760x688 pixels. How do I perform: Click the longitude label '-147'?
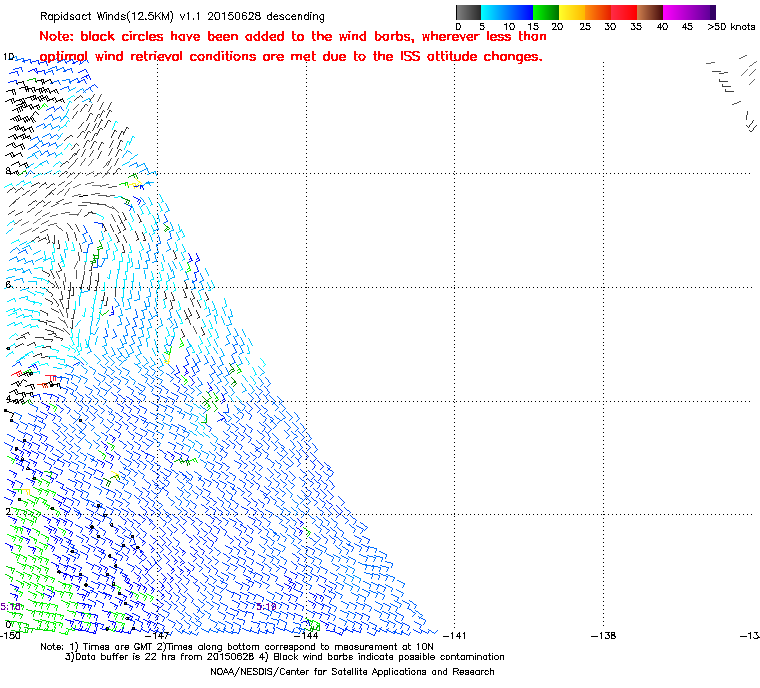(158, 635)
